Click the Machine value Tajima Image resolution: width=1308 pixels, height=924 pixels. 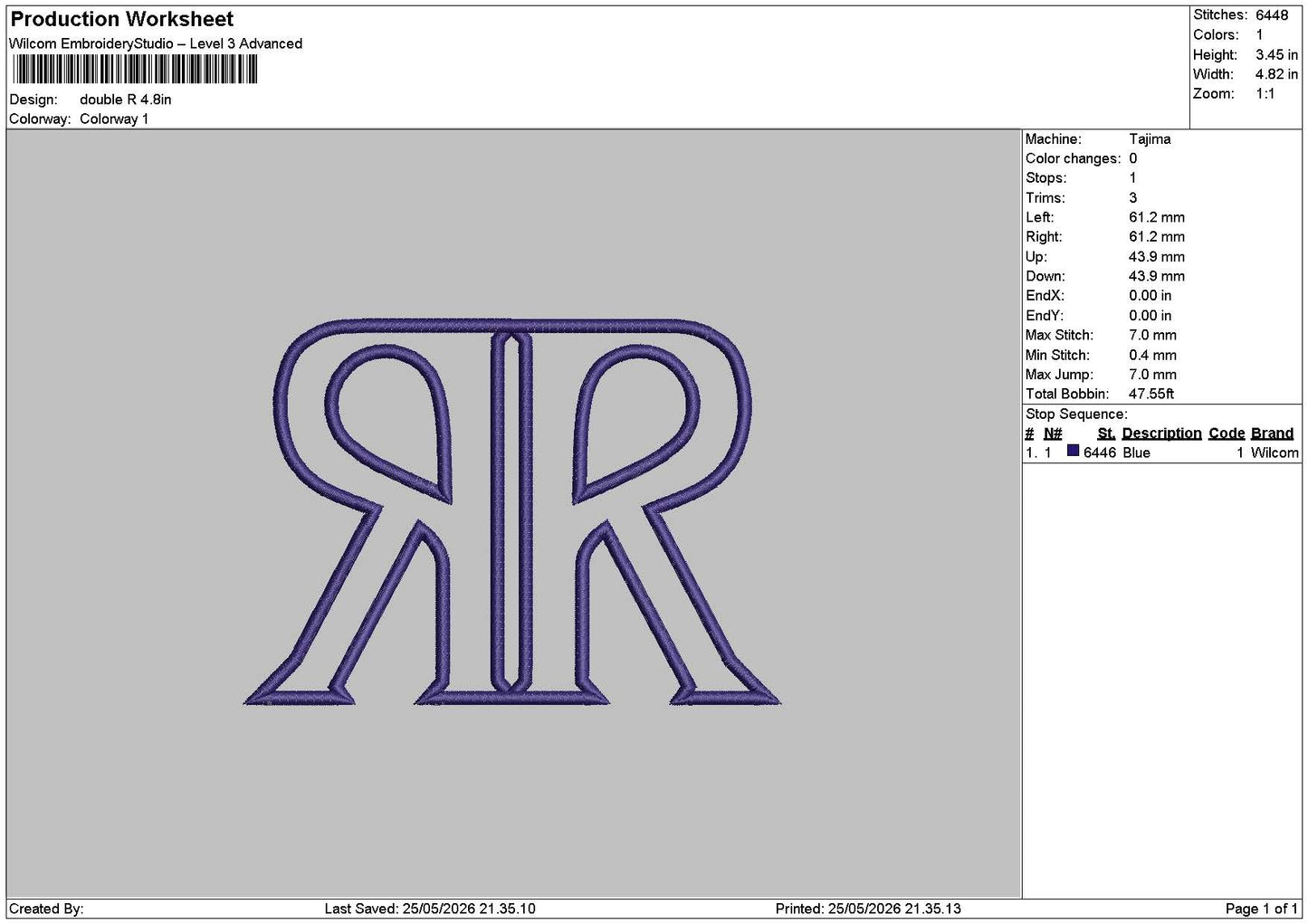pyautogui.click(x=1150, y=139)
